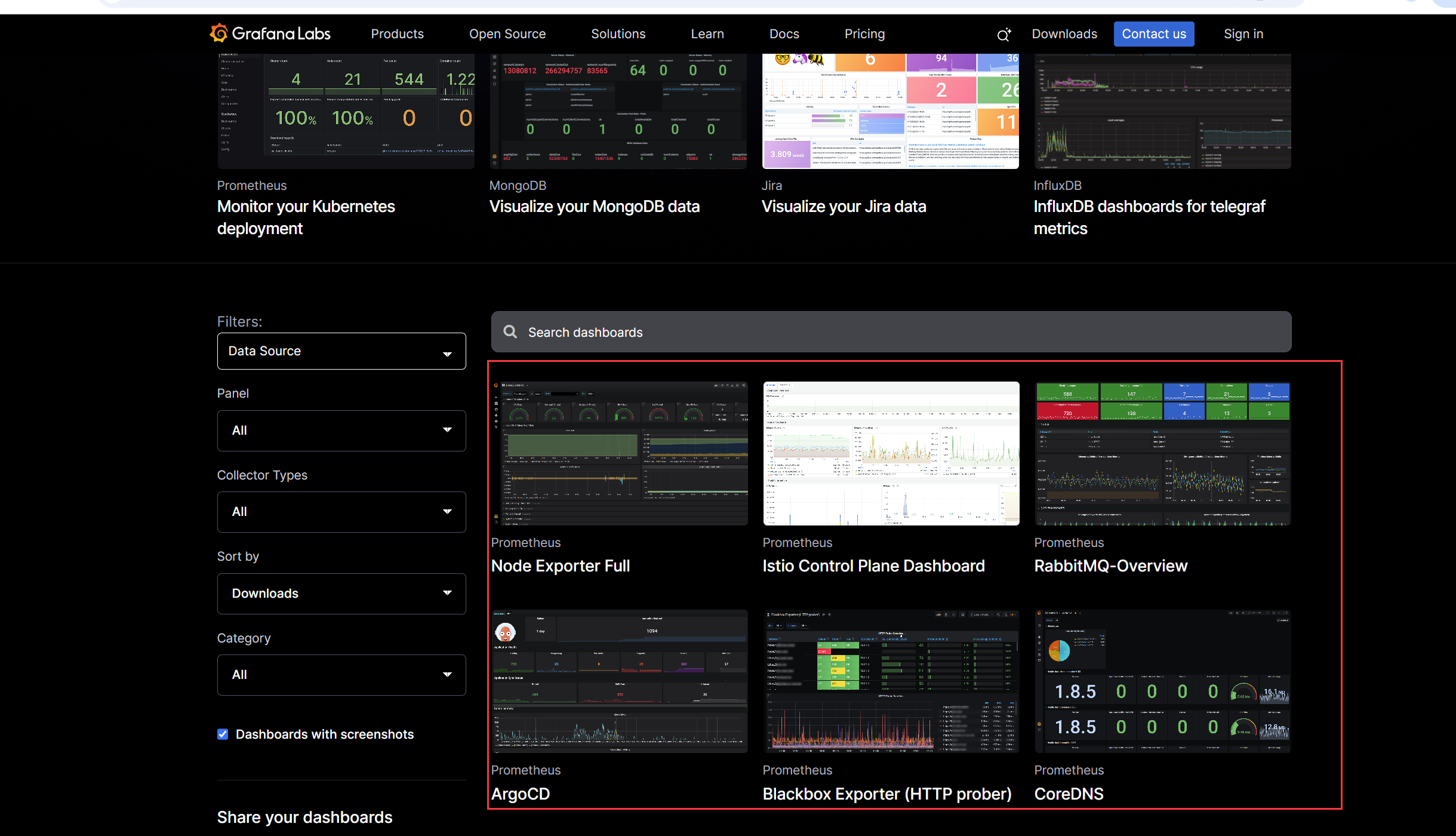This screenshot has height=836, width=1456.
Task: Open the Collector Types dropdown
Action: tap(341, 512)
